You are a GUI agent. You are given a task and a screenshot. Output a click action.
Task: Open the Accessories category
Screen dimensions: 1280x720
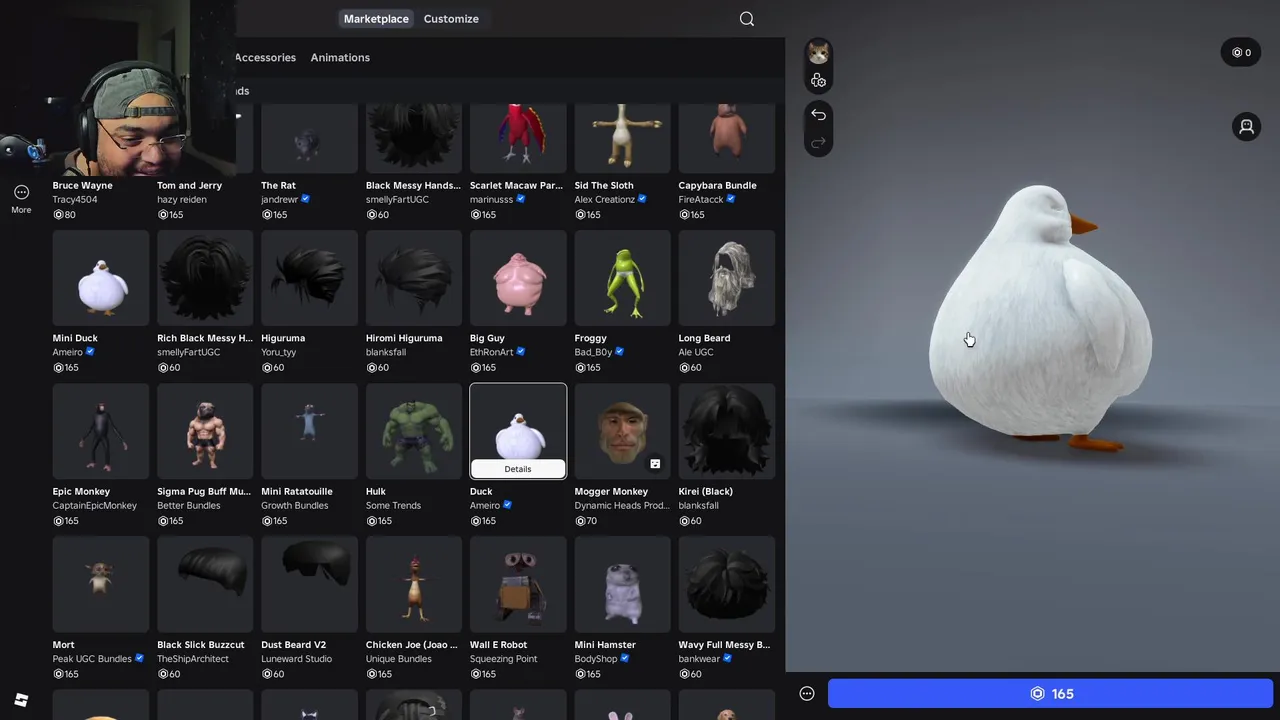tap(265, 58)
